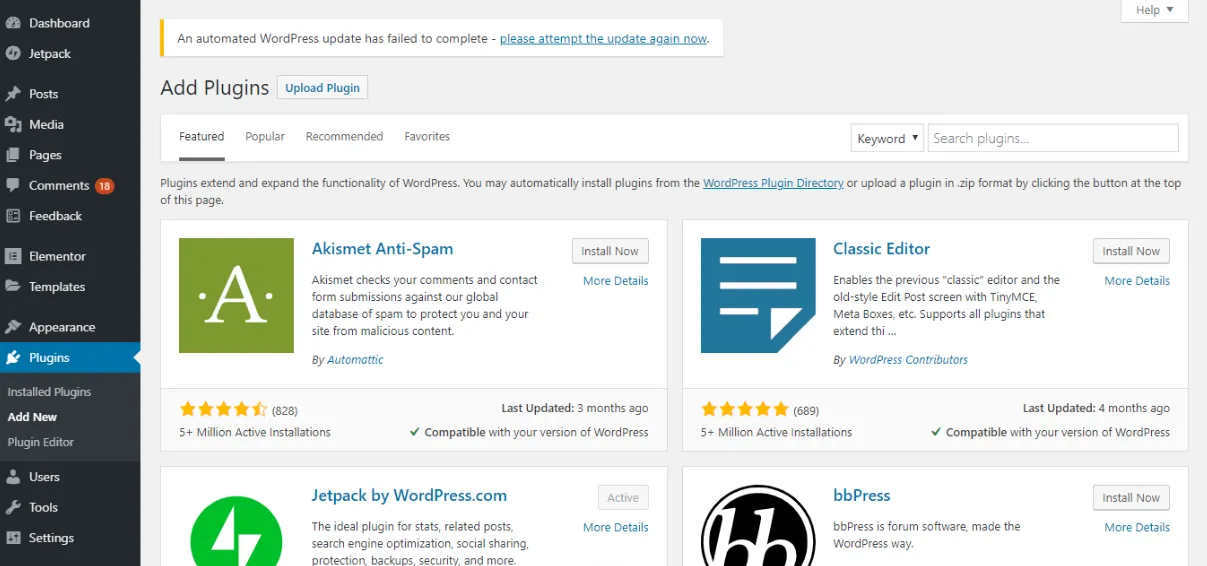This screenshot has height=566, width=1207.
Task: Switch to the Recommended tab
Action: (344, 137)
